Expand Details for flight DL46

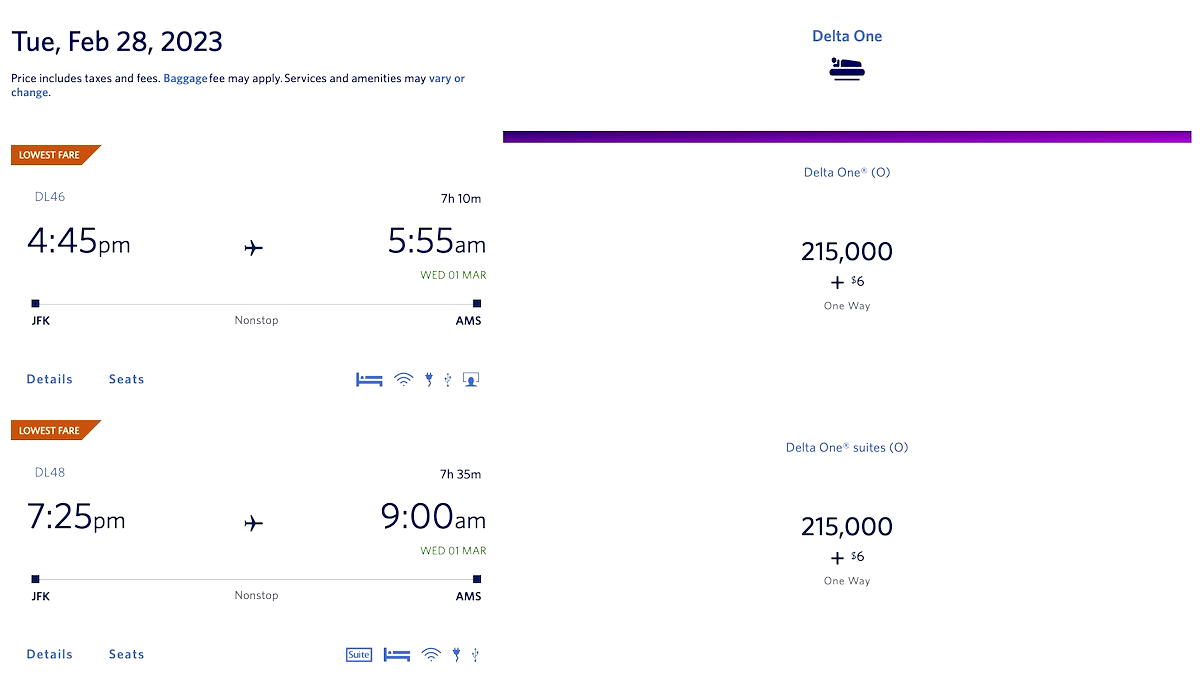(x=49, y=379)
